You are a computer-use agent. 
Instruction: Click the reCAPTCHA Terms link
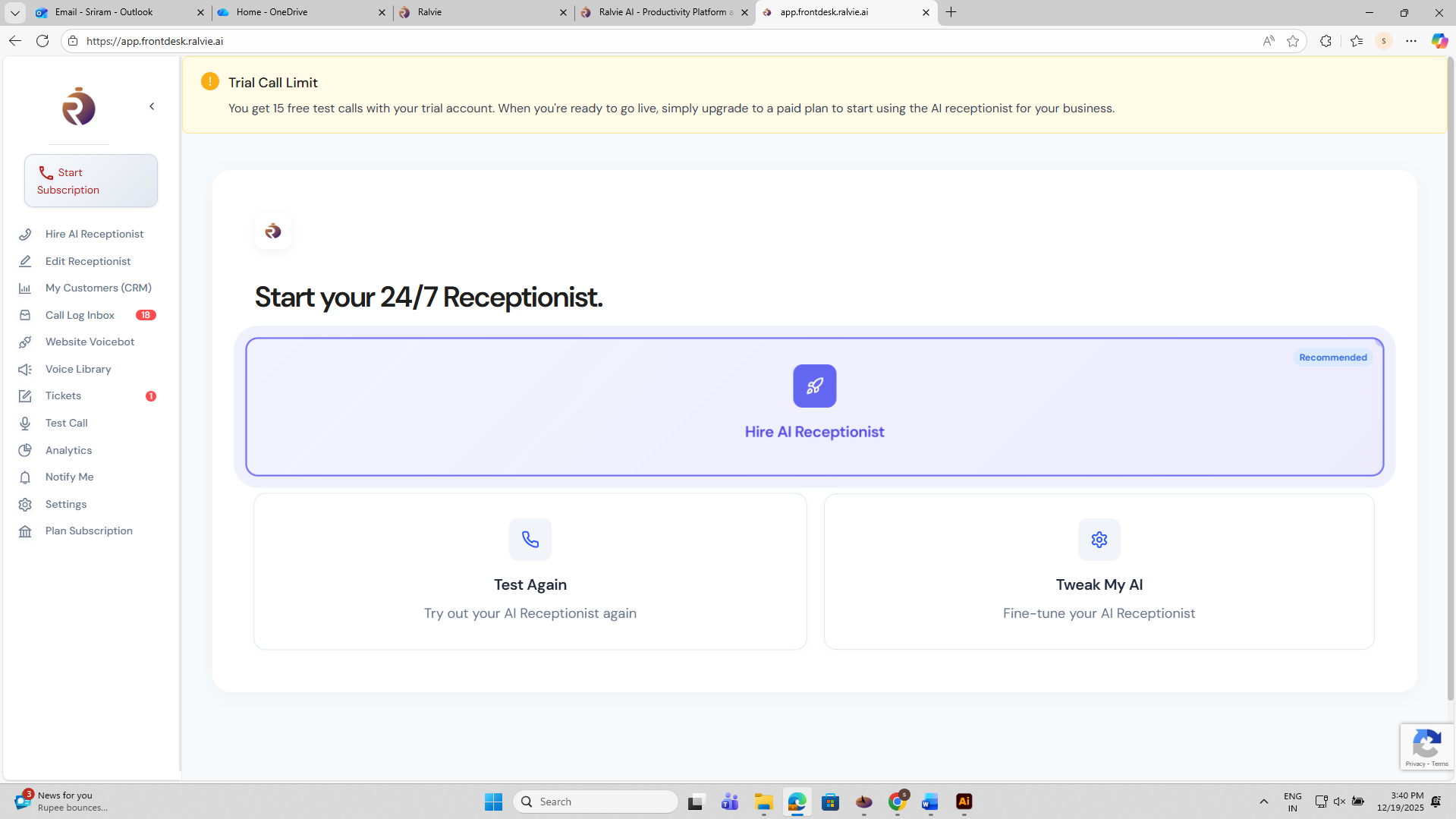(1440, 764)
